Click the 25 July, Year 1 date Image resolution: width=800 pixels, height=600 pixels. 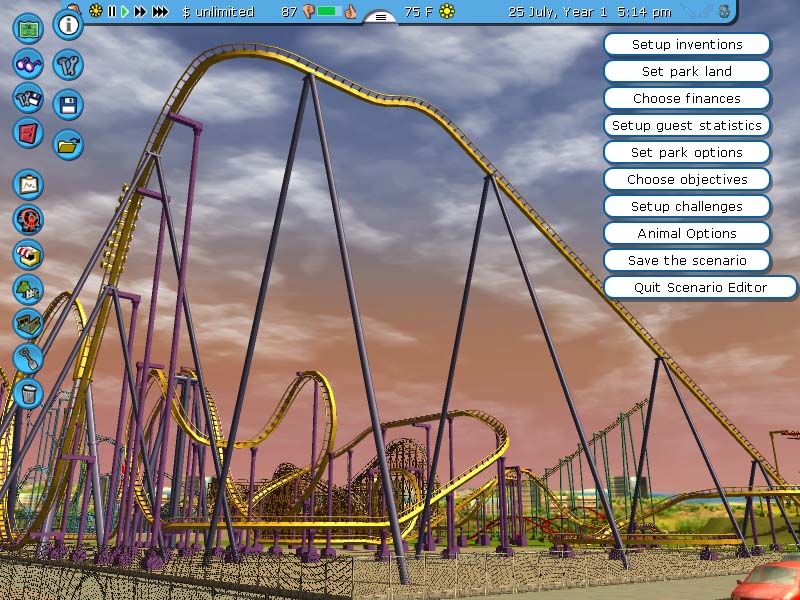pos(558,12)
